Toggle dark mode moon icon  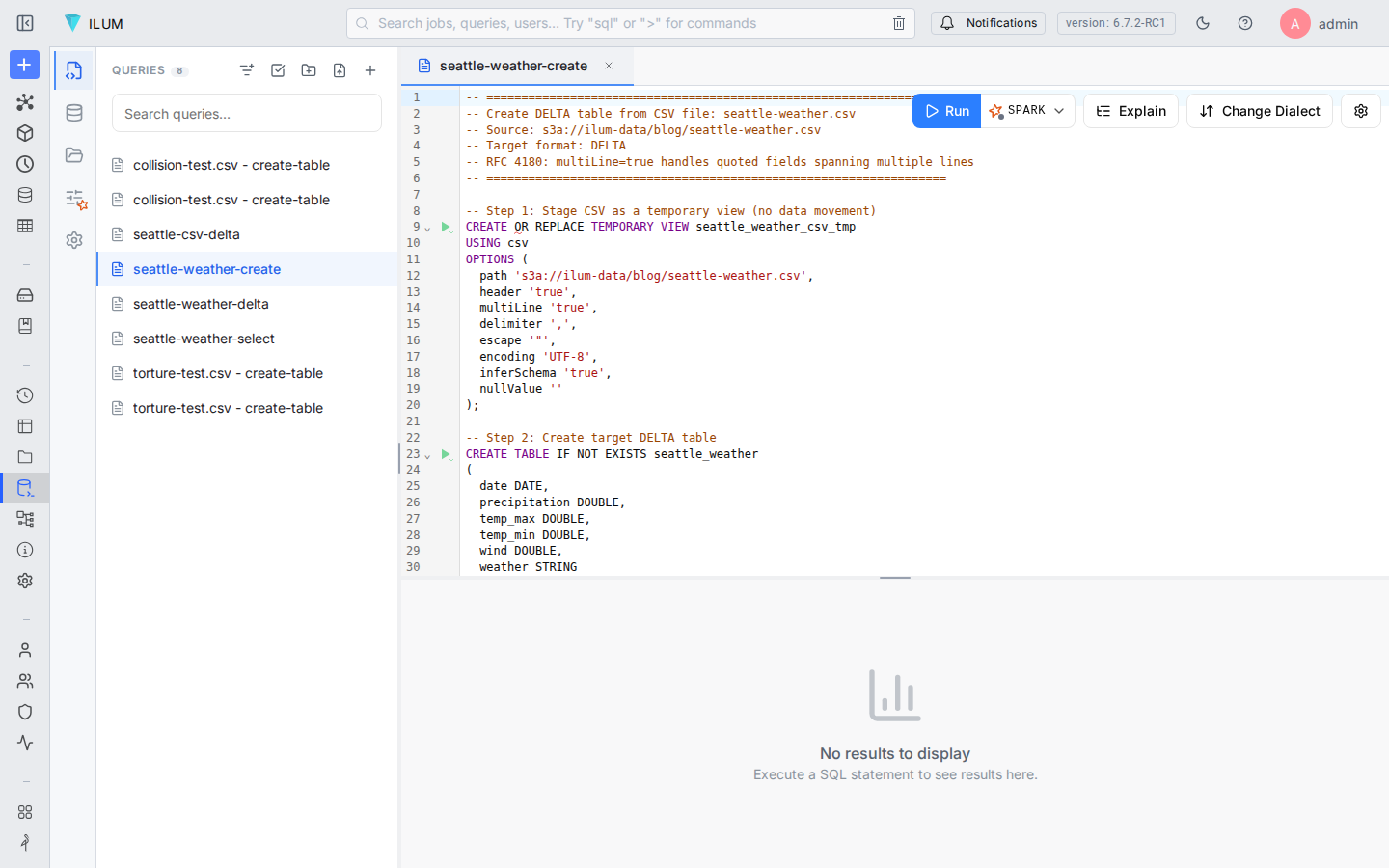[1203, 23]
